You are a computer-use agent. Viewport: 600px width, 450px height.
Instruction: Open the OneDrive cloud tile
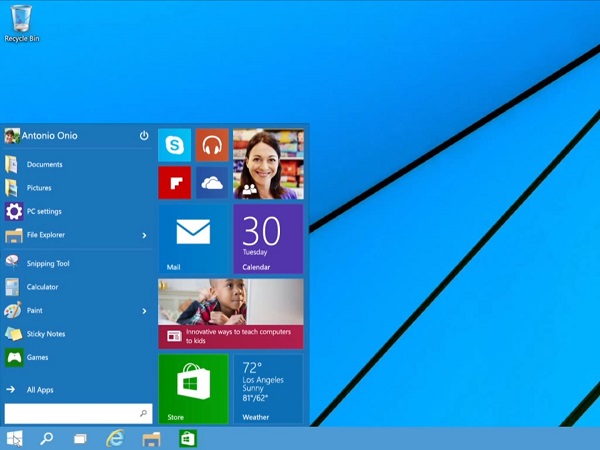click(212, 183)
